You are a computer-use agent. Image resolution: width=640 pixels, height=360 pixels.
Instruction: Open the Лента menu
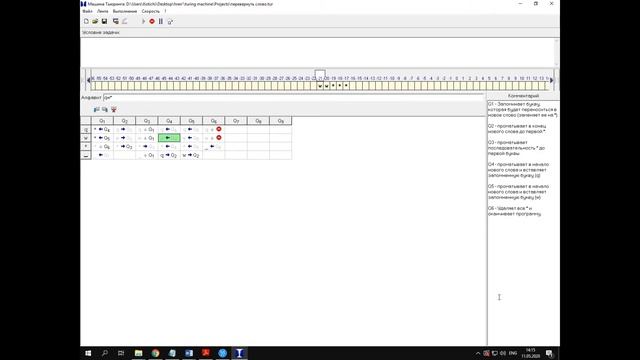(102, 11)
